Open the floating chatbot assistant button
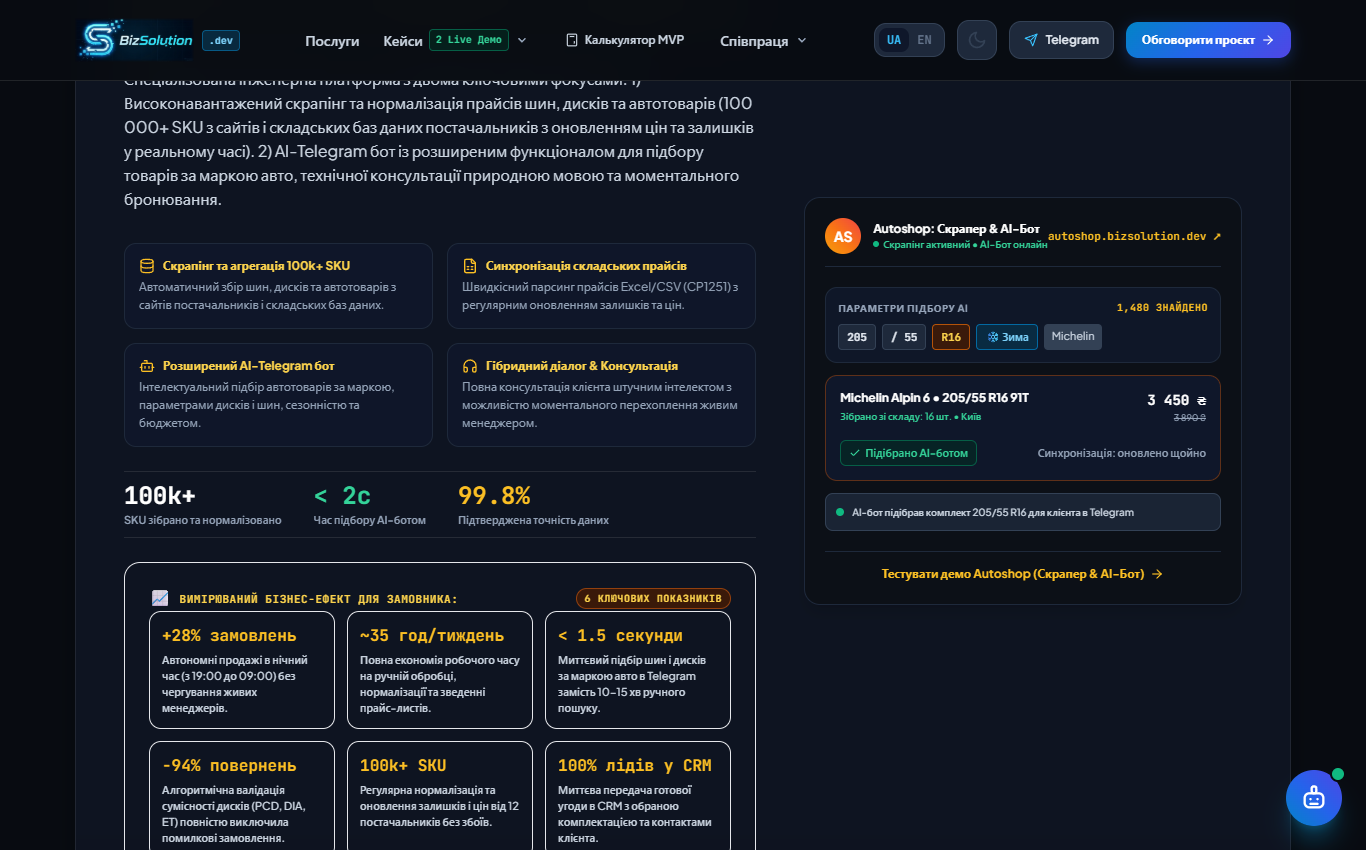 (1314, 798)
